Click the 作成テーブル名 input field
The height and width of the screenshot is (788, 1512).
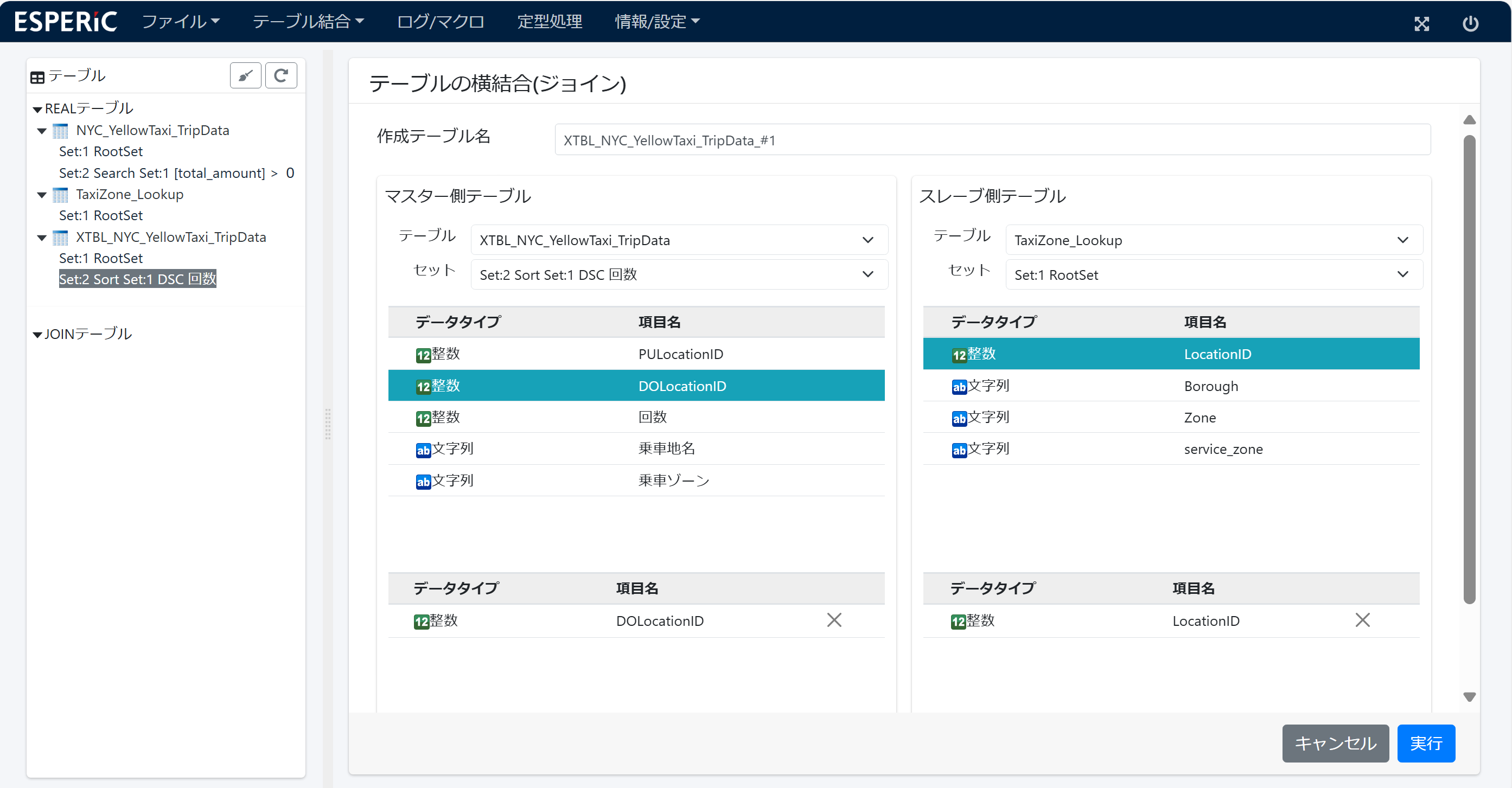[x=992, y=140]
